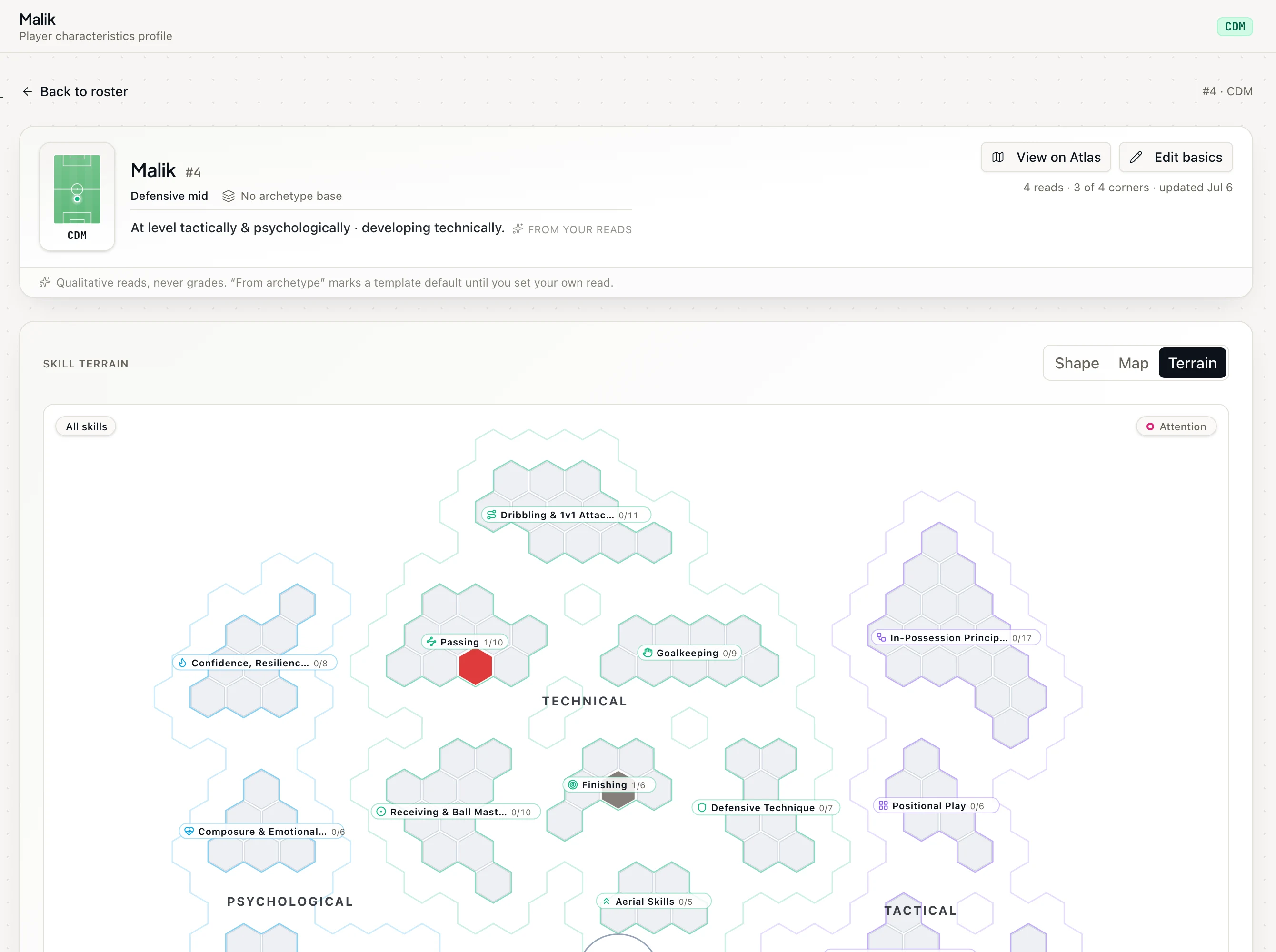Image resolution: width=1276 pixels, height=952 pixels.
Task: Click the PSYCHOLOGICAL region heading
Action: pos(290,901)
